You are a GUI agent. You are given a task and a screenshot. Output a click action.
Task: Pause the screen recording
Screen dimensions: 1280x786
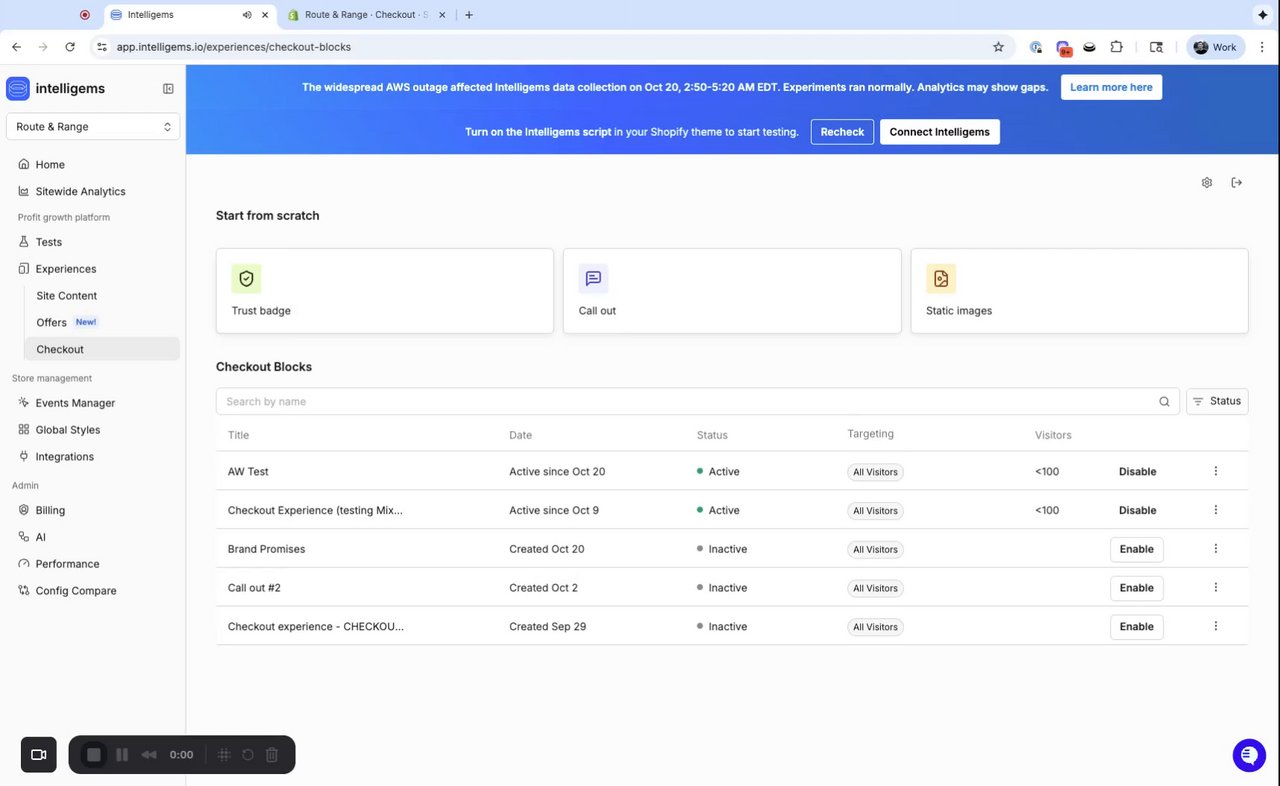(122, 755)
